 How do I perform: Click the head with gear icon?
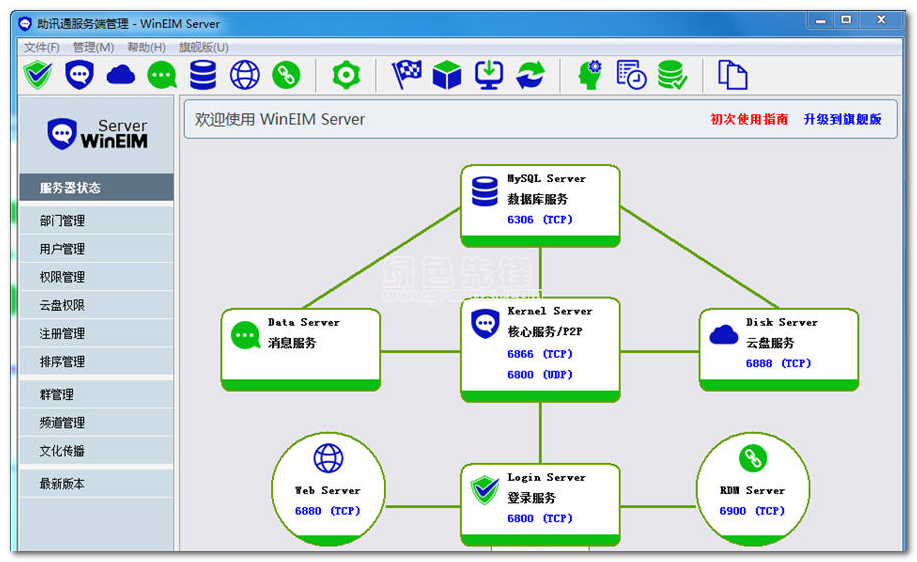590,75
